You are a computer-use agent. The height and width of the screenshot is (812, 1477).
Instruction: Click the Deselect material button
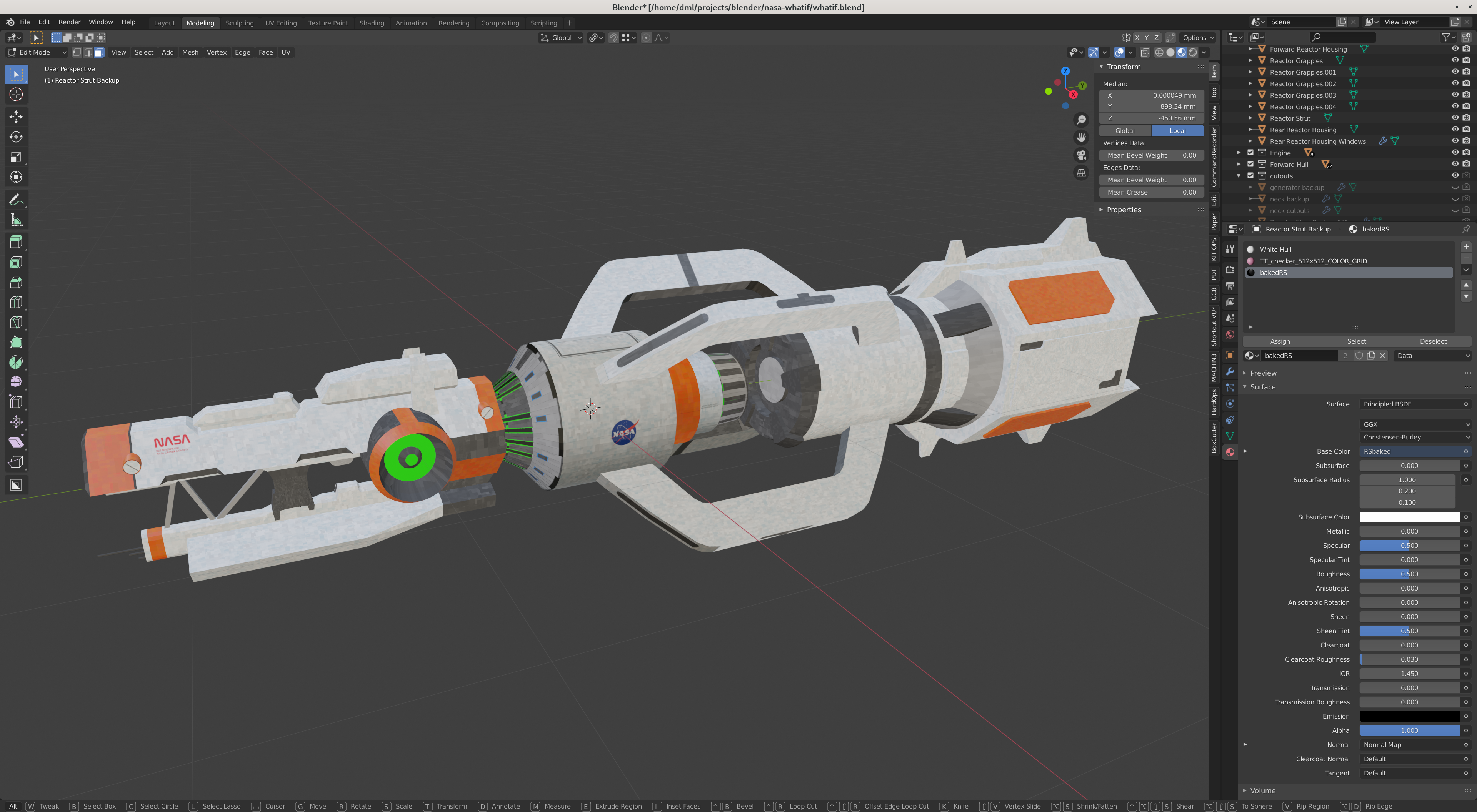[1433, 341]
